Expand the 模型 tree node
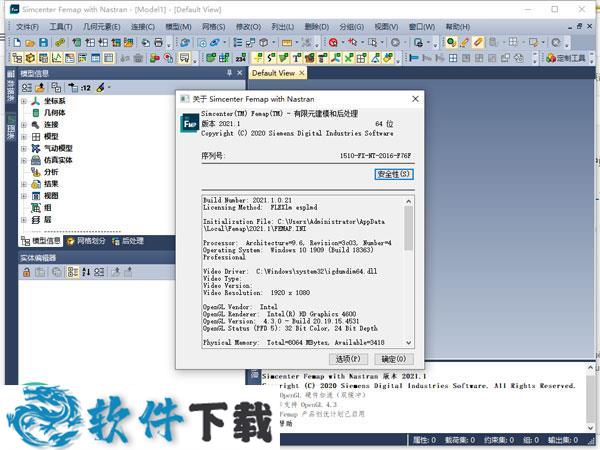 tap(24, 137)
